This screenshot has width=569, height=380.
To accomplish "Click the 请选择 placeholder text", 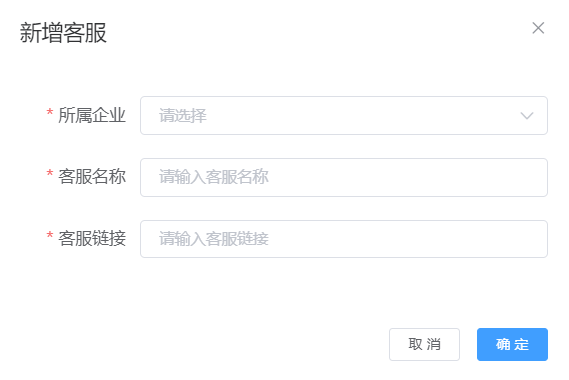I will point(183,116).
